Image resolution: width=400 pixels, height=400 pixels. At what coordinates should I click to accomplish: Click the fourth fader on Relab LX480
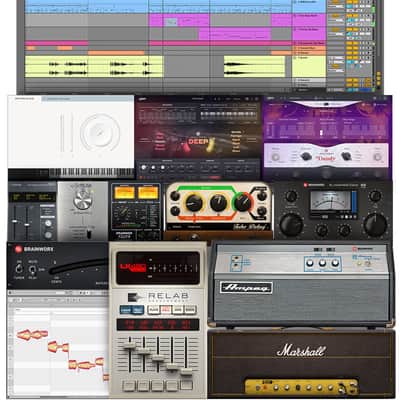pyautogui.click(x=172, y=367)
